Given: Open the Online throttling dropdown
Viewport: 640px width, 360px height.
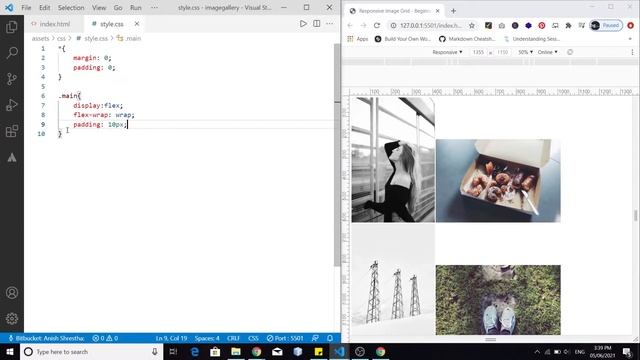Looking at the screenshot, I should tap(547, 52).
